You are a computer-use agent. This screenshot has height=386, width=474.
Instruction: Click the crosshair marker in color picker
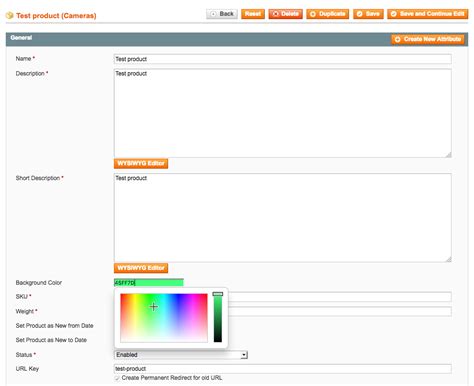[153, 307]
